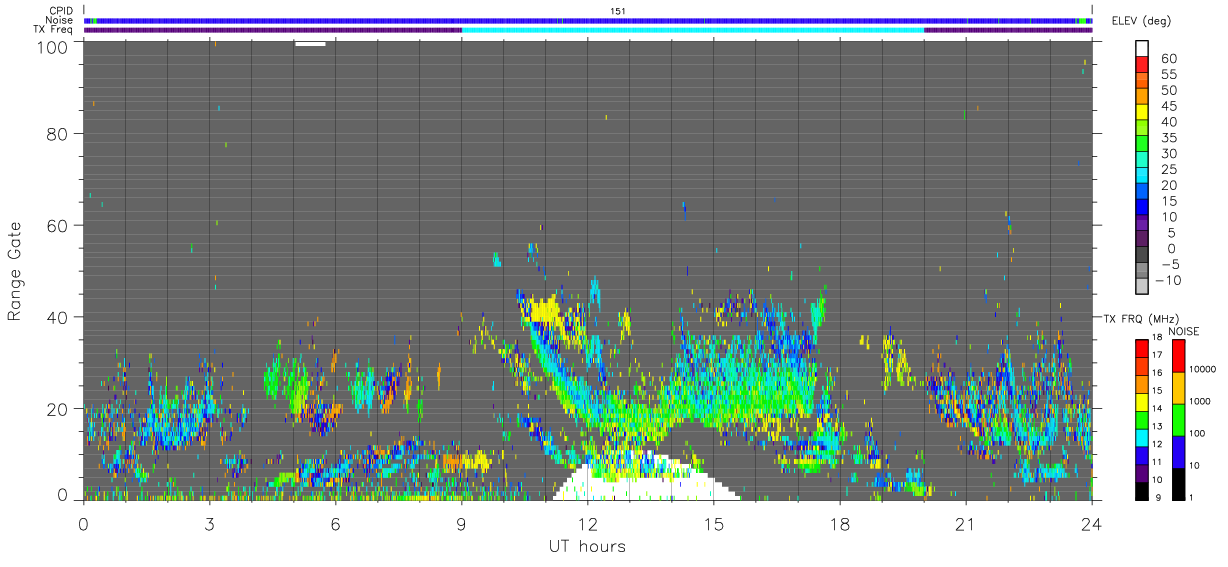Screen dimensions: 1228x567
Task: Click the CPID value 151
Action: point(618,10)
